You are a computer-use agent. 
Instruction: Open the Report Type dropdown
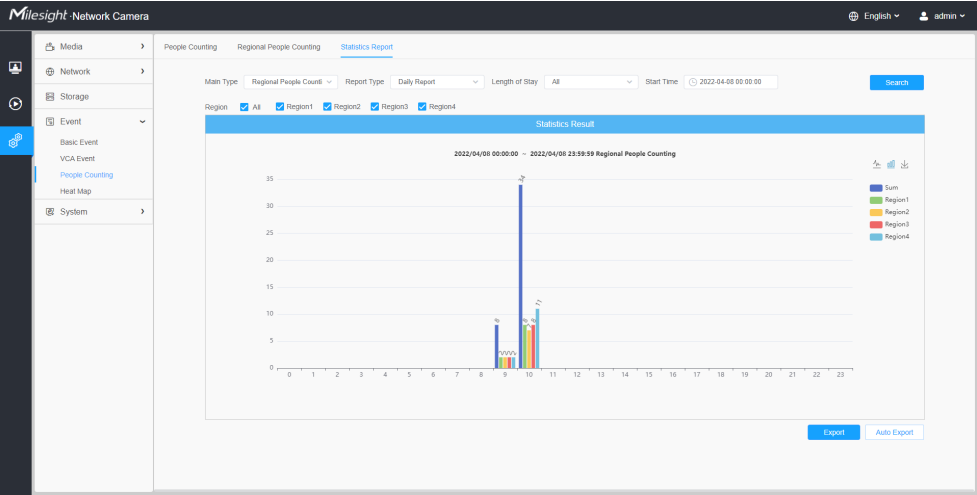[x=437, y=82]
